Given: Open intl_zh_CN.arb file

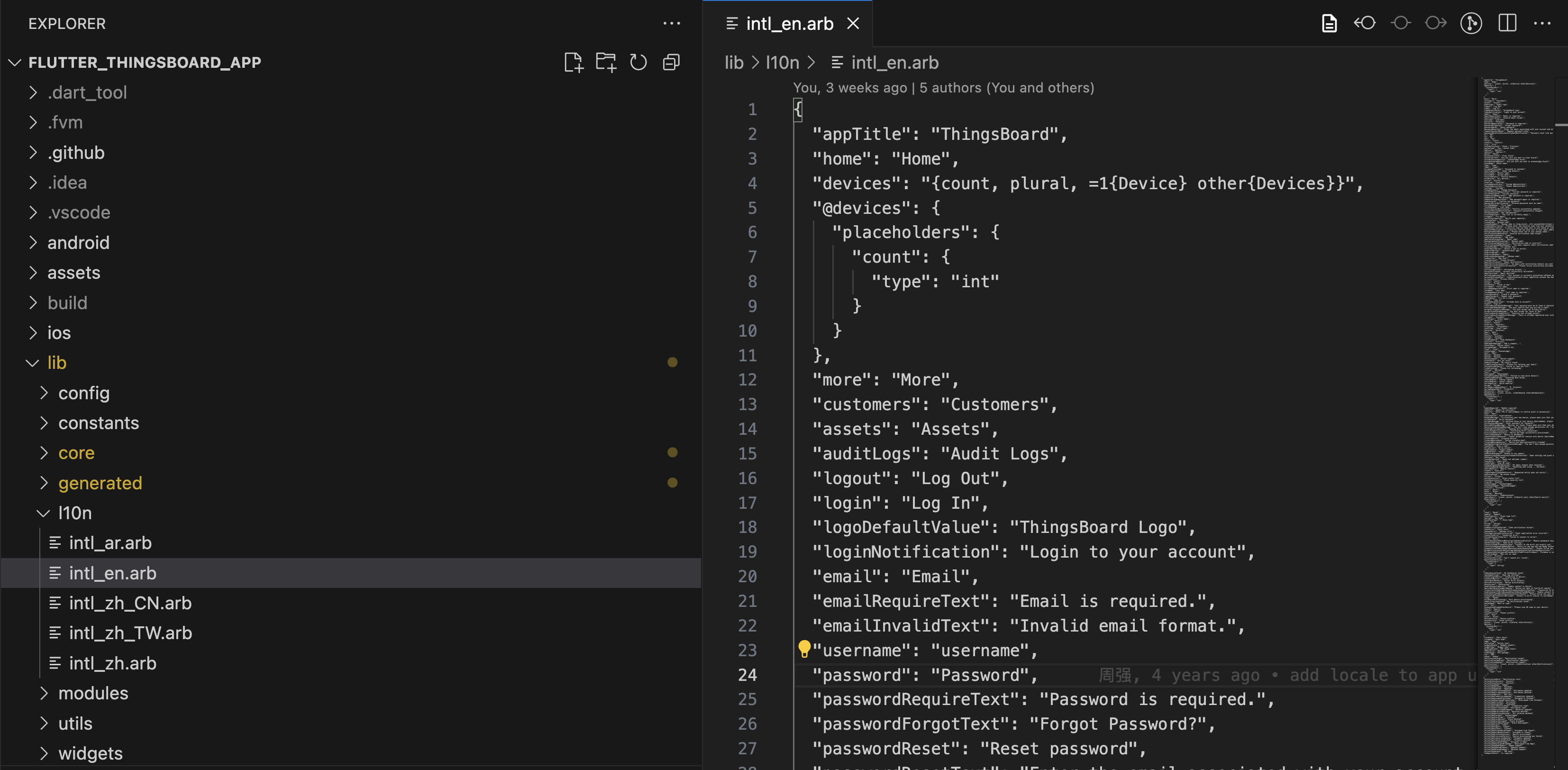Looking at the screenshot, I should [130, 603].
